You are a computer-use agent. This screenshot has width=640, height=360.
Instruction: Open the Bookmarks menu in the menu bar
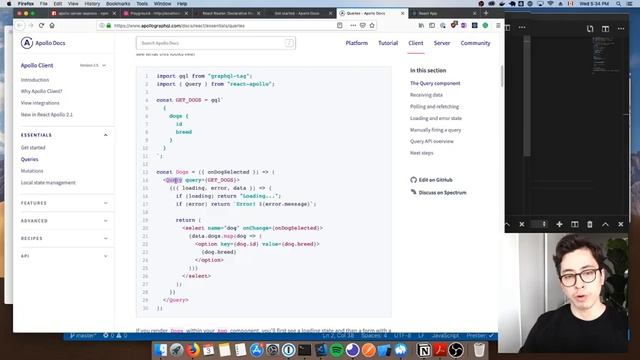[118, 3]
